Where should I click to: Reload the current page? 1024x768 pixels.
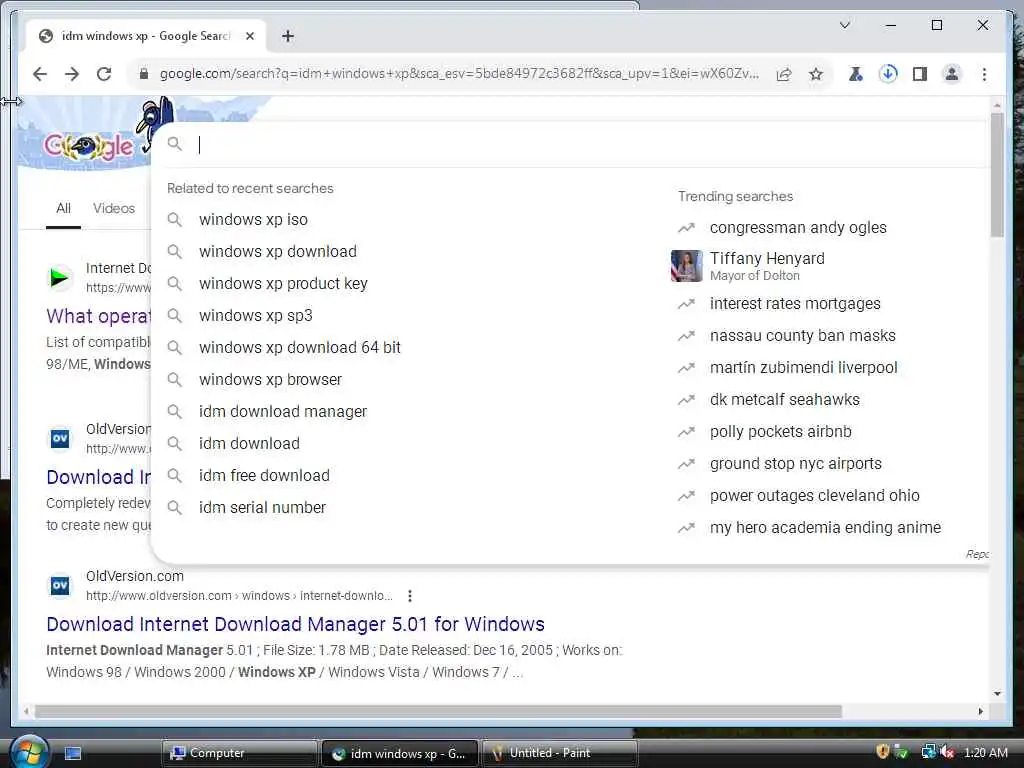click(104, 74)
